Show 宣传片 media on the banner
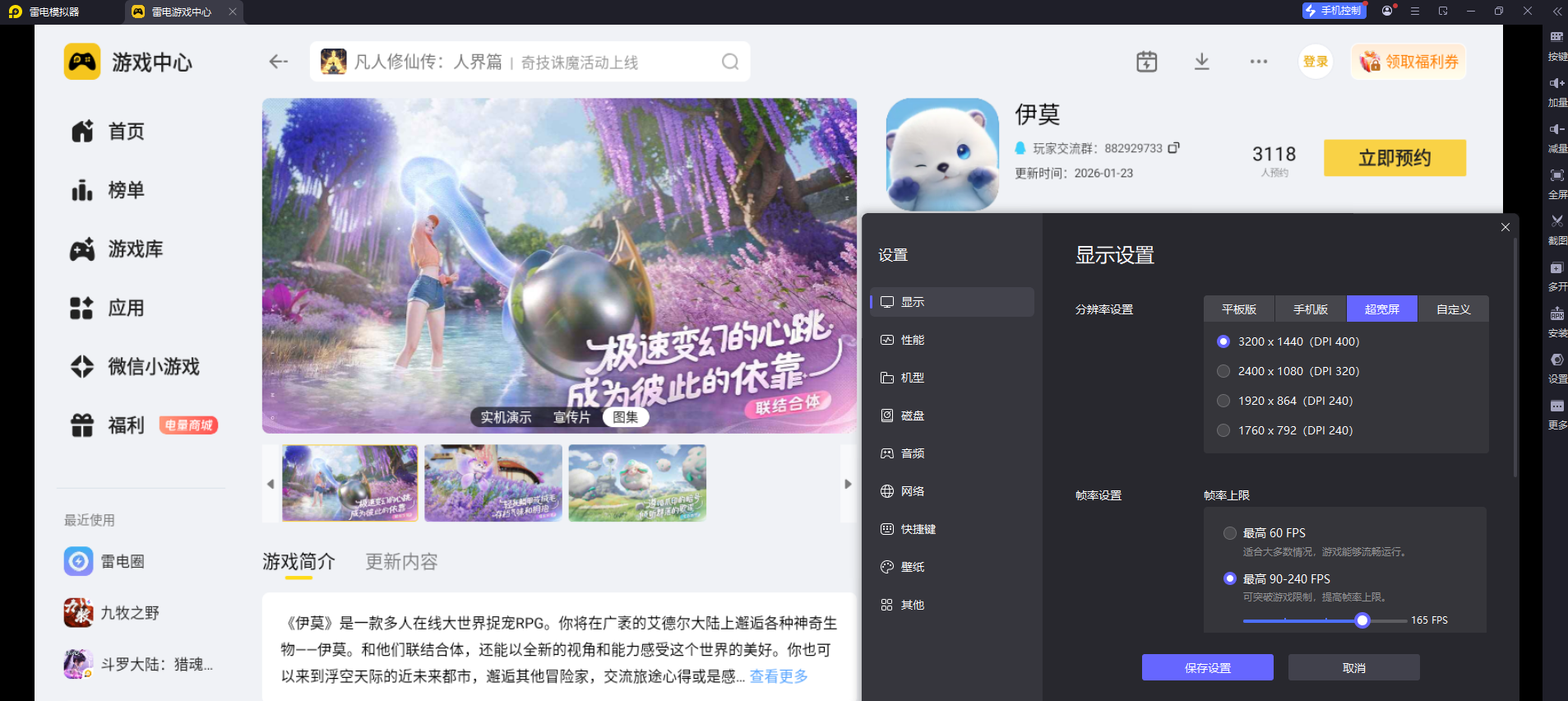Screen dimensions: 1568x701 pos(571,417)
